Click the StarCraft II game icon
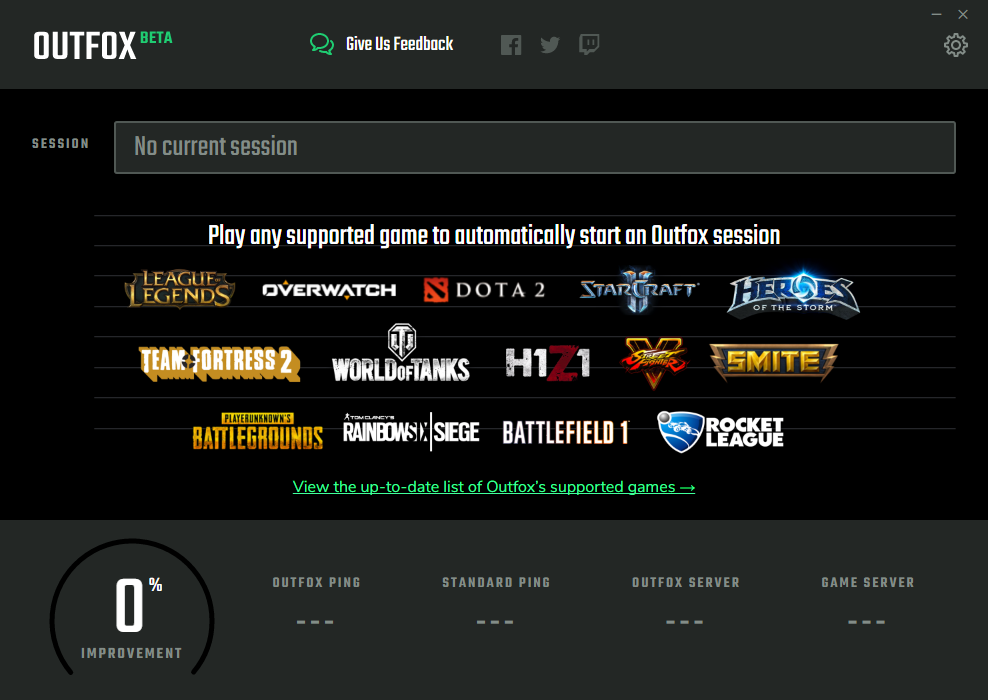The width and height of the screenshot is (988, 700). click(637, 289)
